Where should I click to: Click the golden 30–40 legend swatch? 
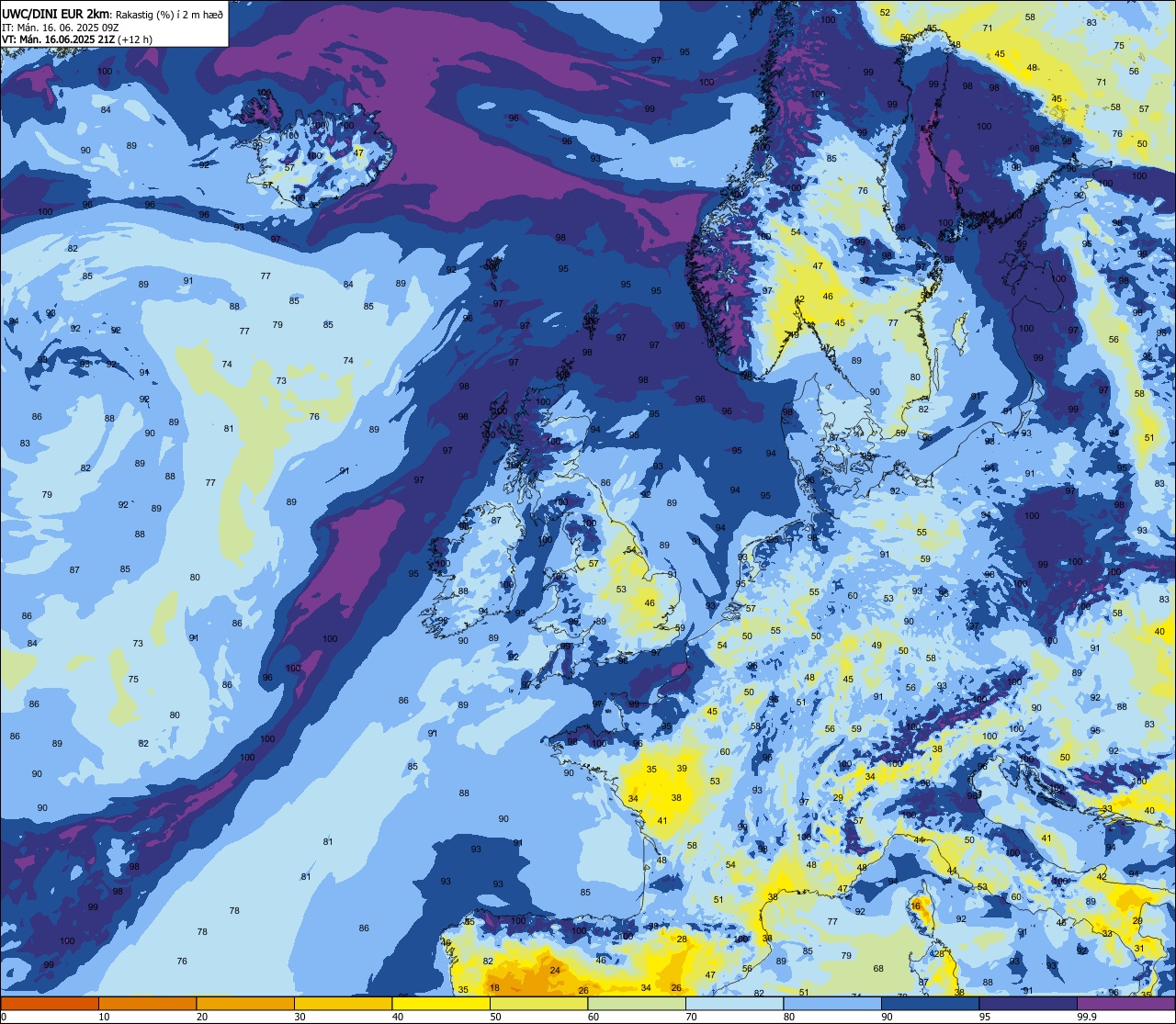point(343,1003)
